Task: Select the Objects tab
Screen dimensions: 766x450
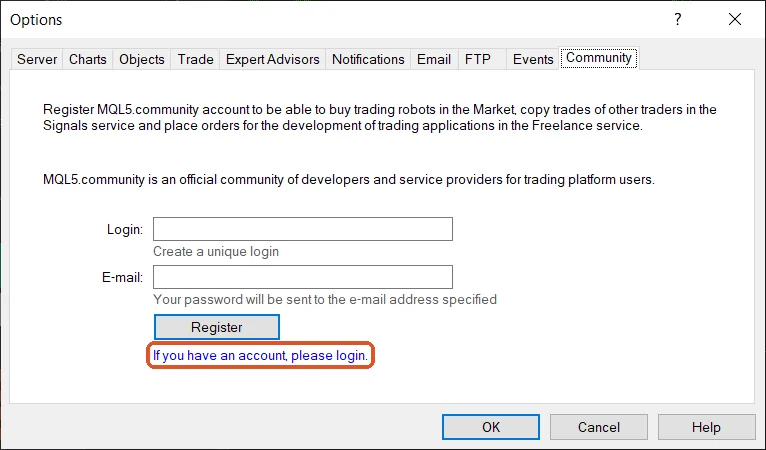Action: tap(142, 59)
